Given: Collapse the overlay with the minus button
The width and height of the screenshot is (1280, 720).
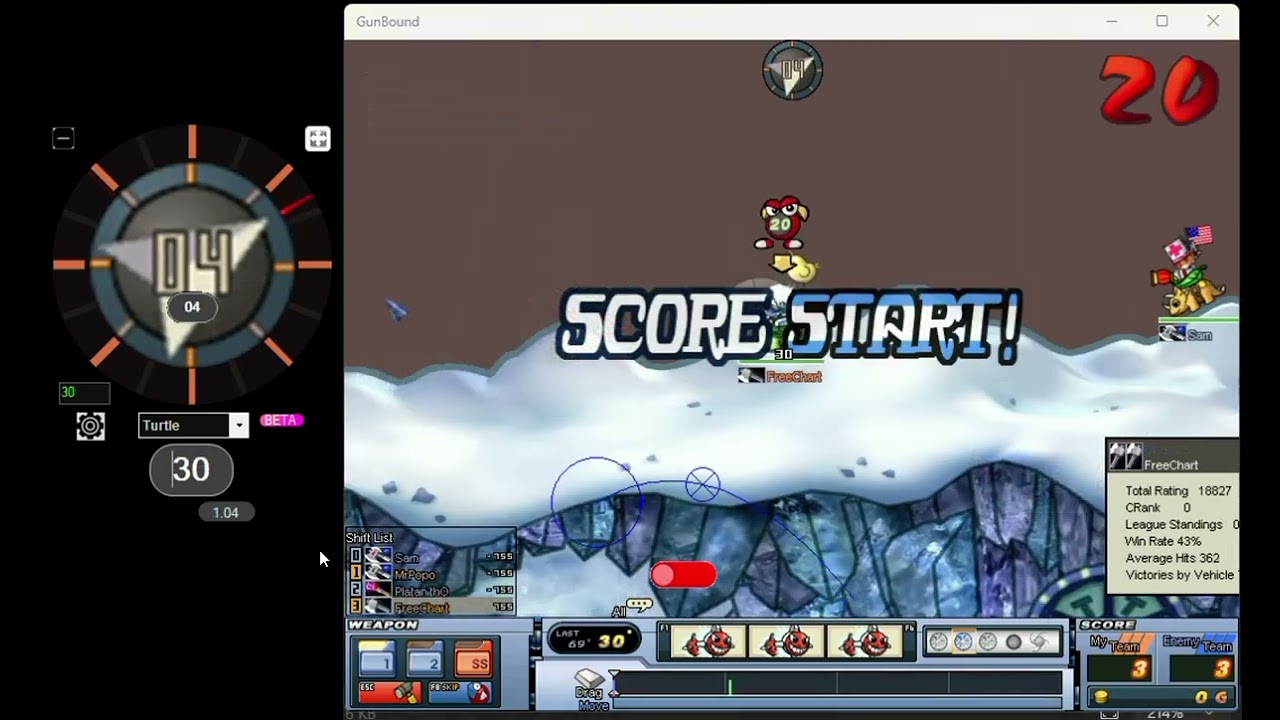Looking at the screenshot, I should coord(63,138).
